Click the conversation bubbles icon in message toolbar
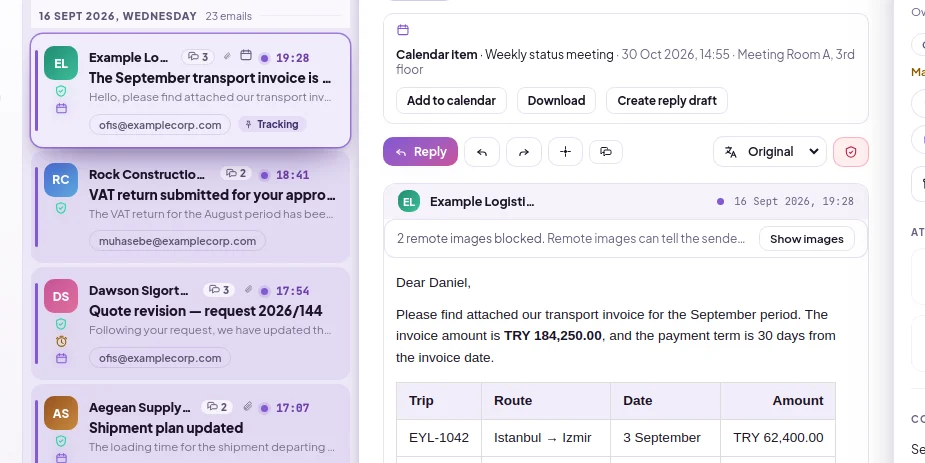Screen dimensions: 925x463 click(606, 152)
